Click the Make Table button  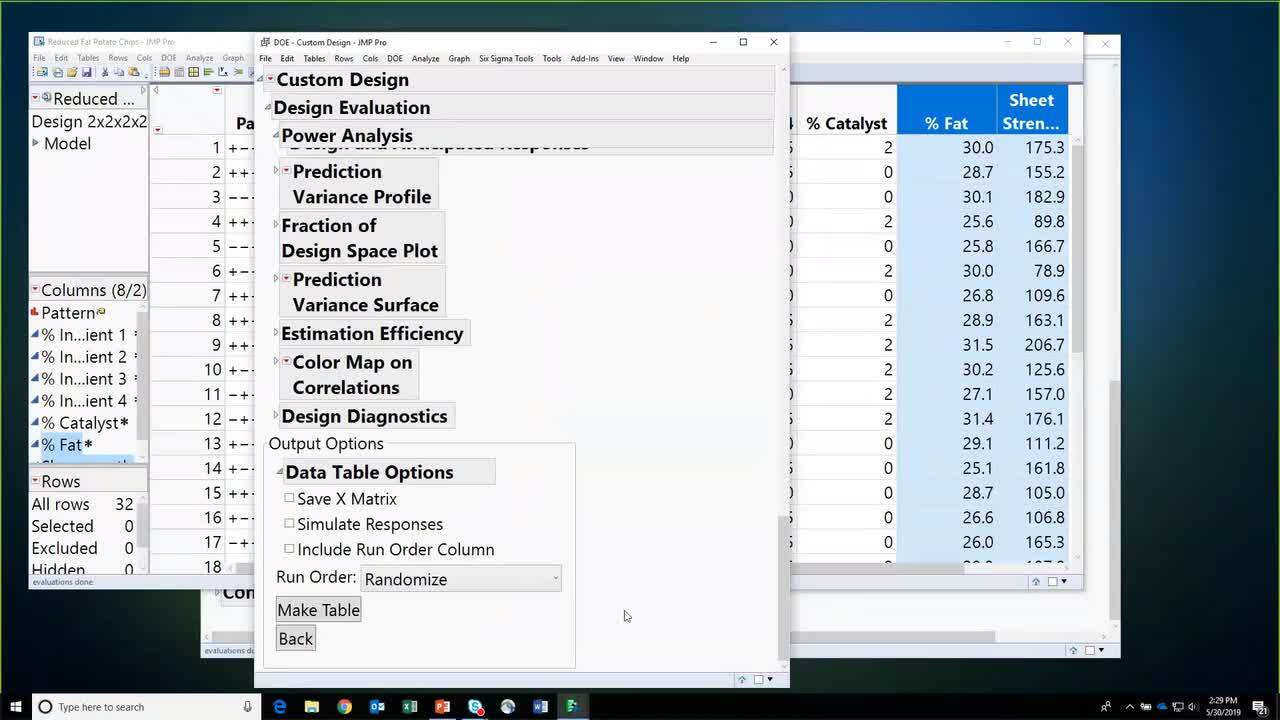pos(318,610)
